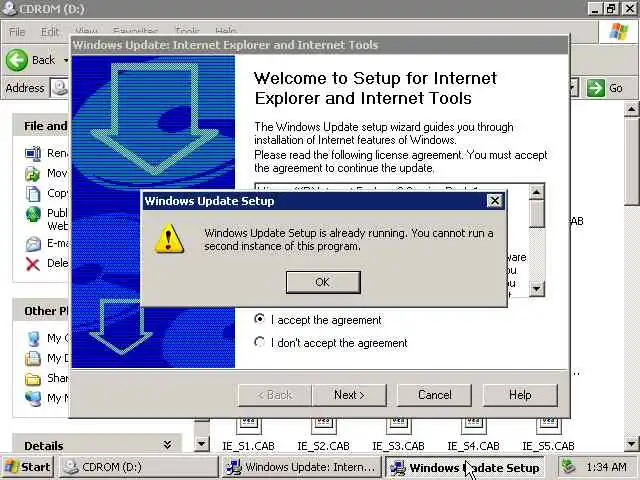Click the E-mail envelope task icon
Viewport: 640px width, 480px height.
(33, 244)
